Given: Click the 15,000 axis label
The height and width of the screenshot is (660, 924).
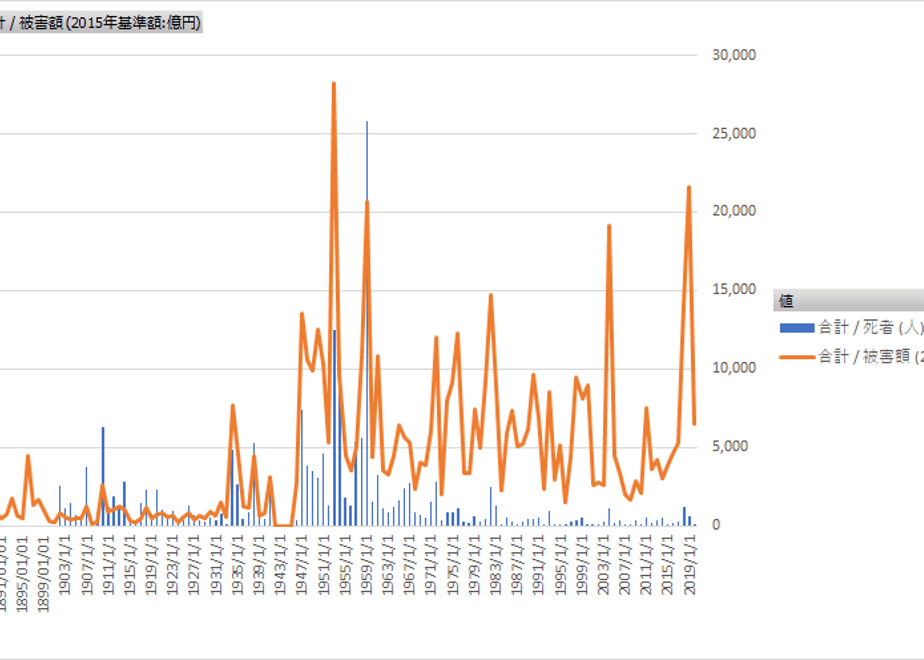Looking at the screenshot, I should (x=734, y=289).
